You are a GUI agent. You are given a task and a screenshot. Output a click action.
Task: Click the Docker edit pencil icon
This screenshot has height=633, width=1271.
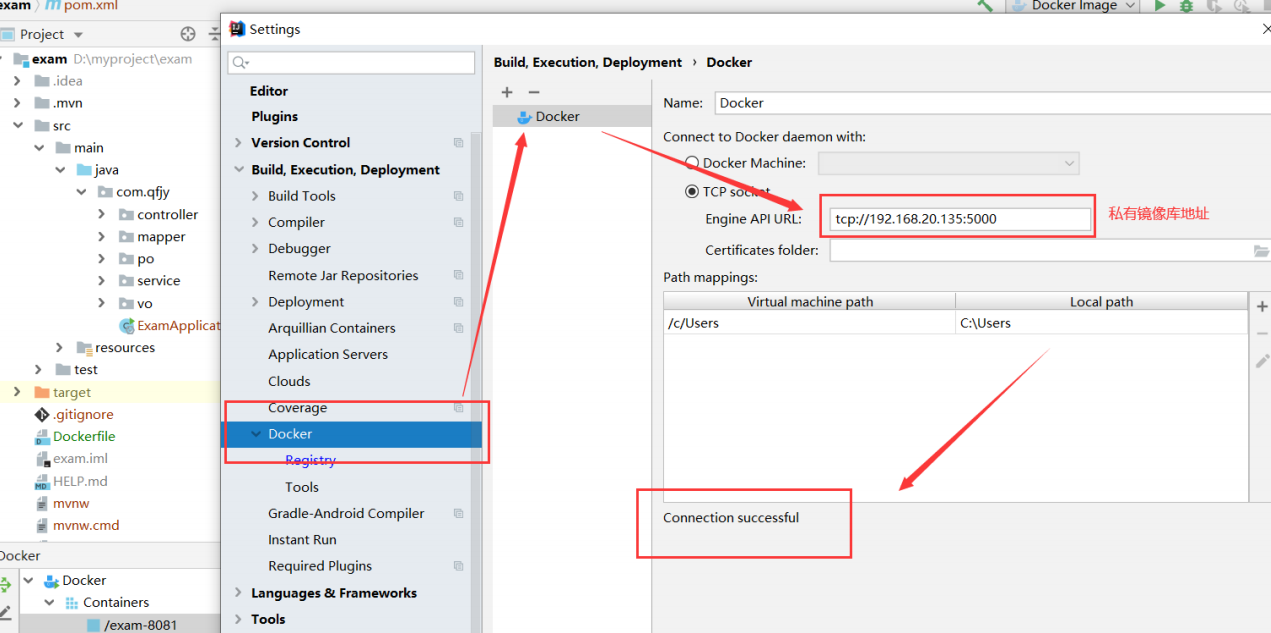(5, 612)
